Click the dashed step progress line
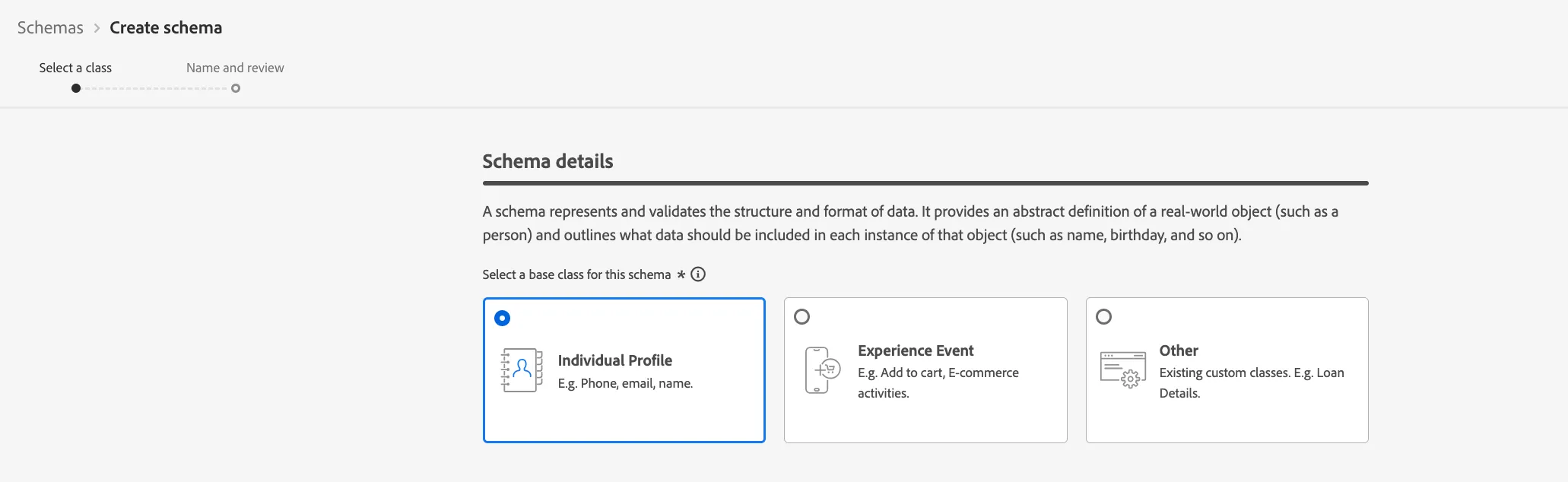 click(156, 88)
